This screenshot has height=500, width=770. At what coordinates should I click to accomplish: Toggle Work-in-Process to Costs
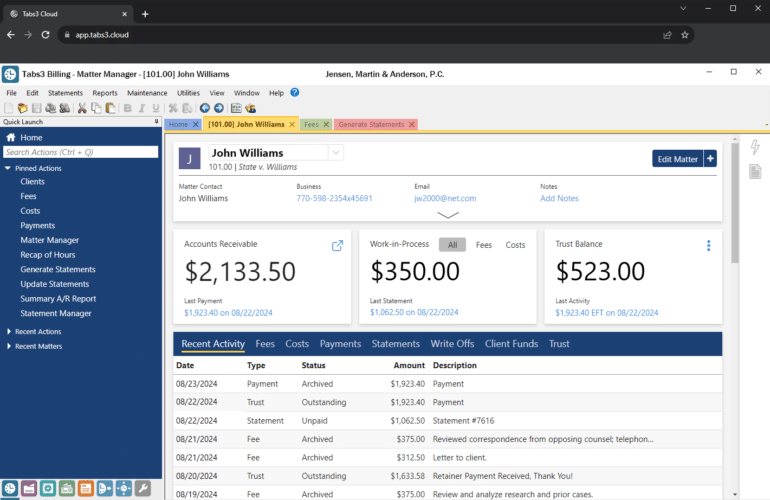point(515,245)
